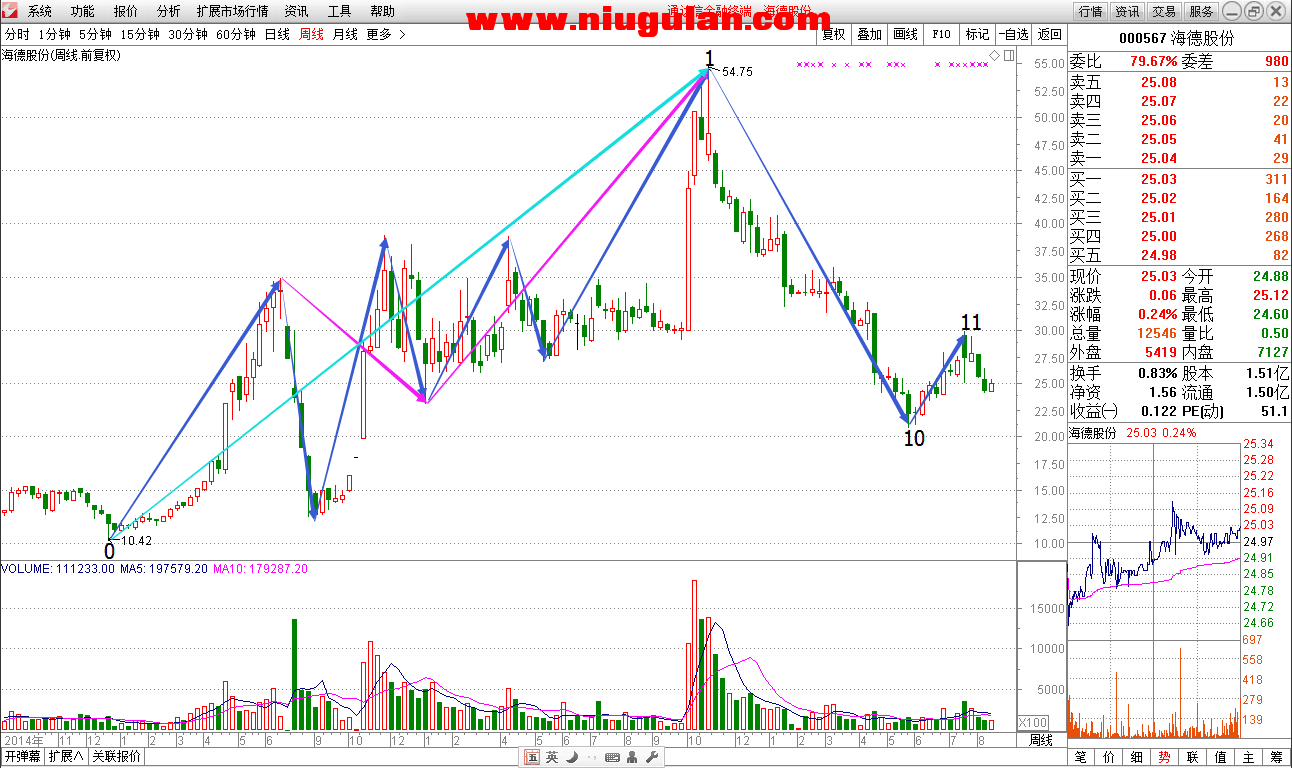Click the split-panel icon above the price axis

point(1008,55)
